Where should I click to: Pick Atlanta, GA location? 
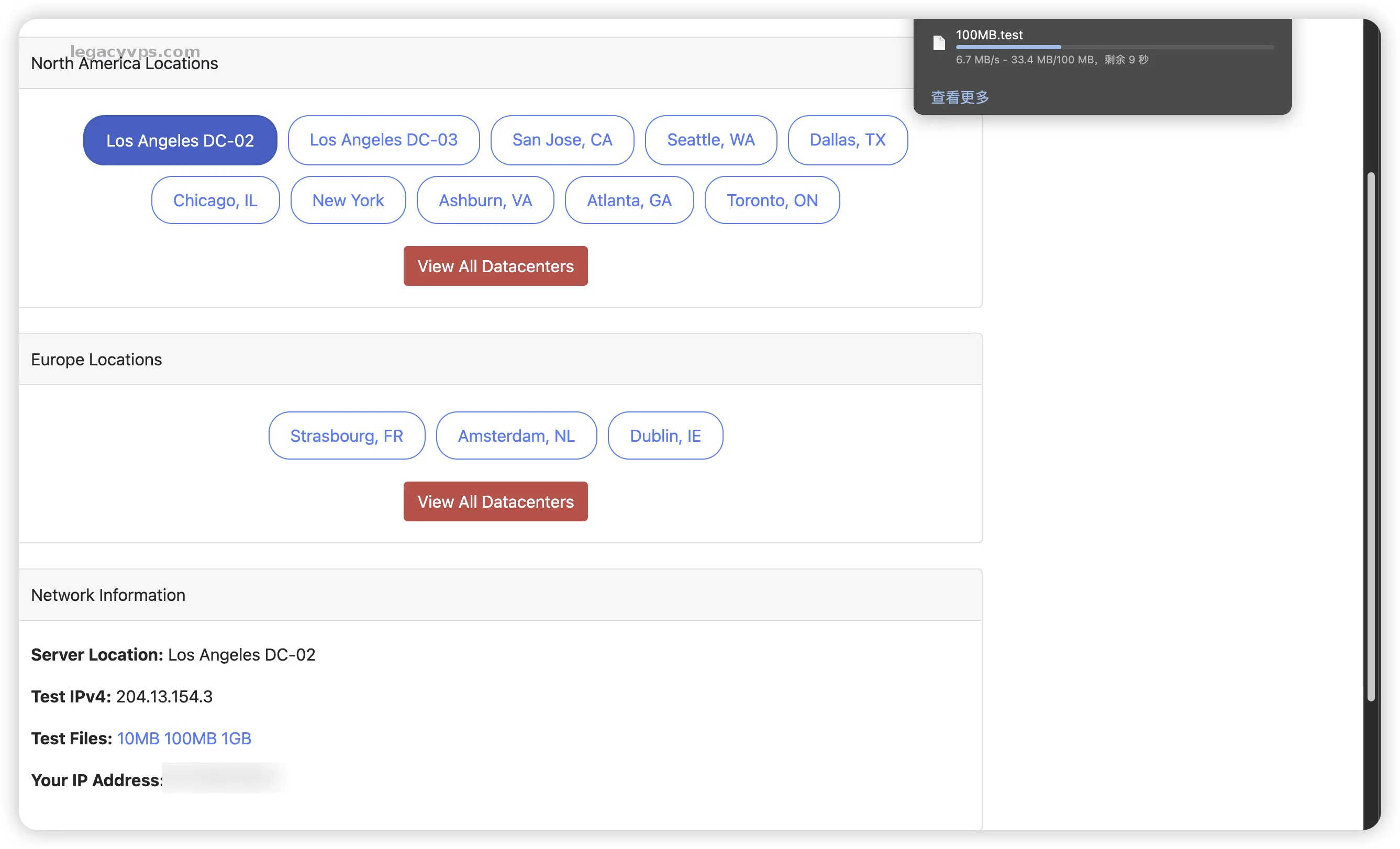click(629, 200)
